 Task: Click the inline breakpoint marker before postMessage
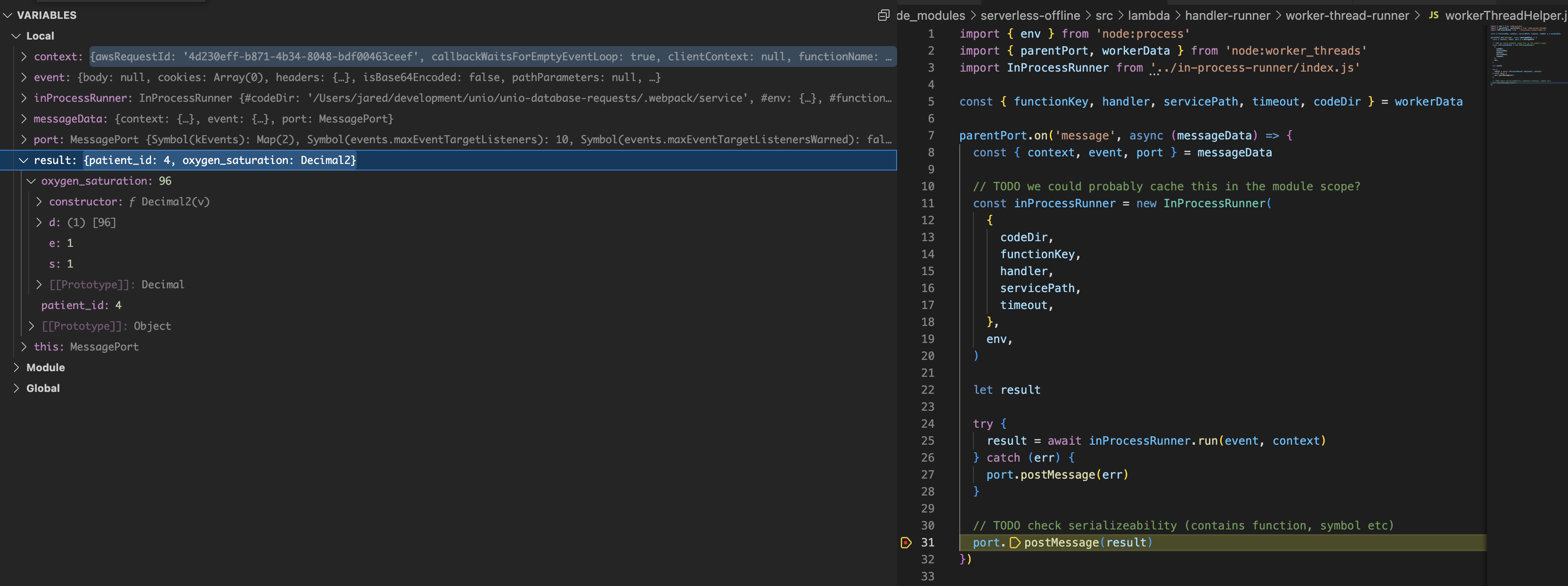[1015, 542]
